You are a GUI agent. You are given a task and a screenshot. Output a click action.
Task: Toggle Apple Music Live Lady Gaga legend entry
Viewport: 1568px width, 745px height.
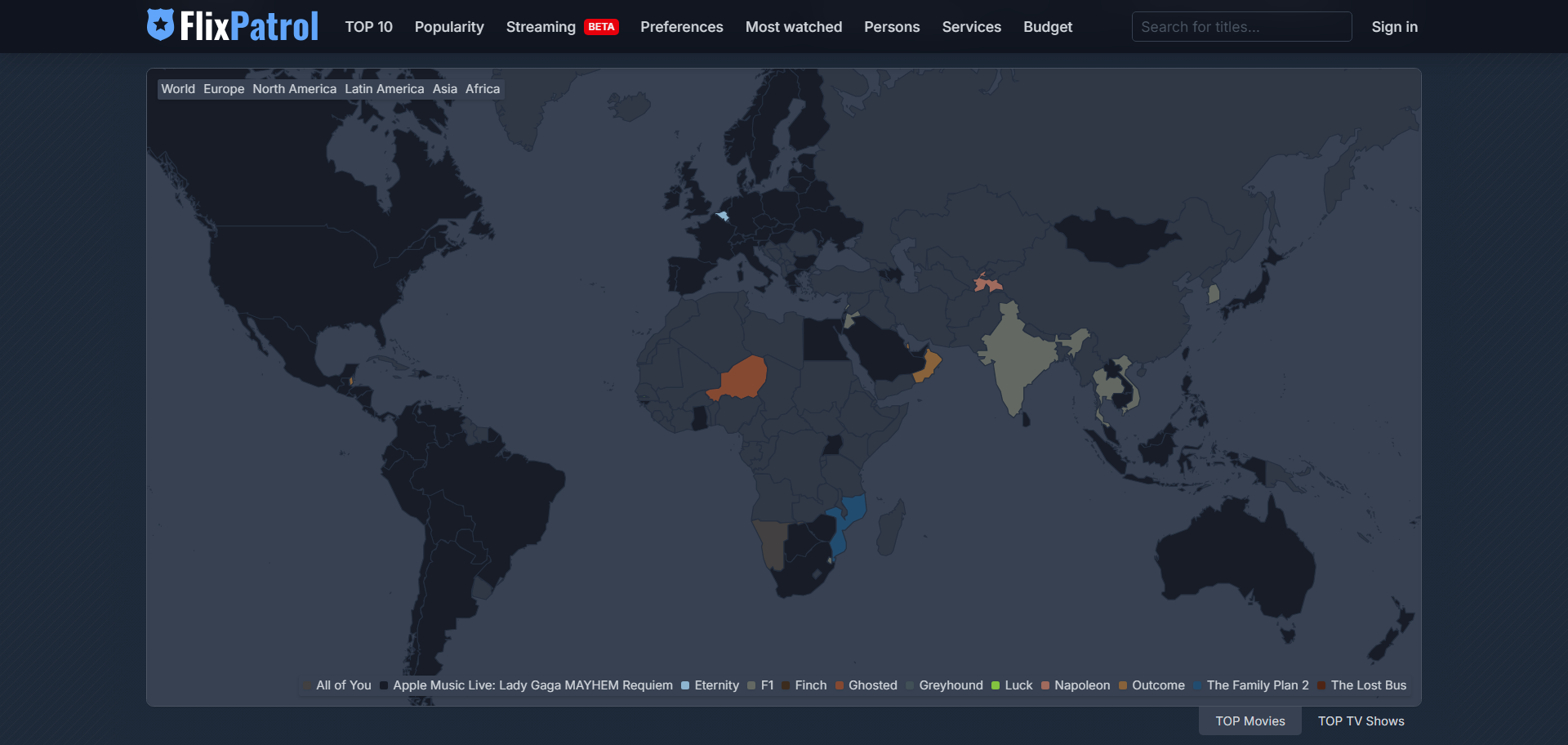point(526,685)
